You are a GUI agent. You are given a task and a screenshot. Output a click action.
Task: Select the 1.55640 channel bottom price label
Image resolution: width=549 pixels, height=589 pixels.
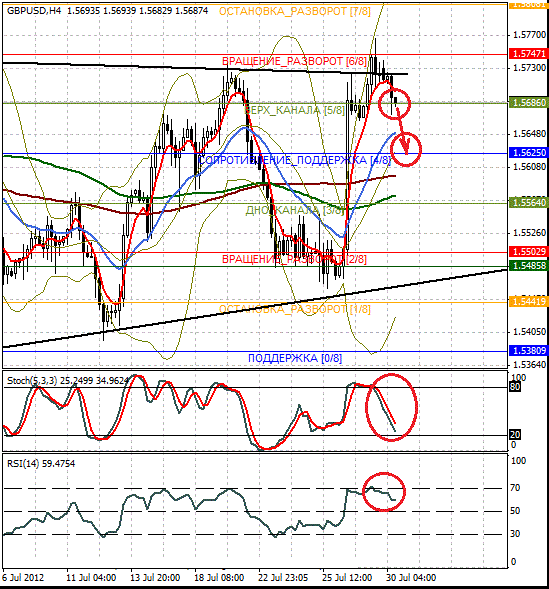(x=529, y=203)
